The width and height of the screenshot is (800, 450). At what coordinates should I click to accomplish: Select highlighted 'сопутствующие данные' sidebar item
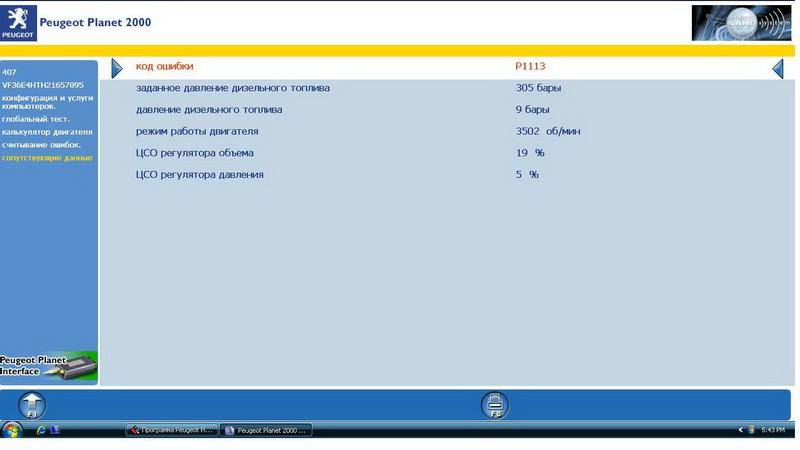point(46,158)
